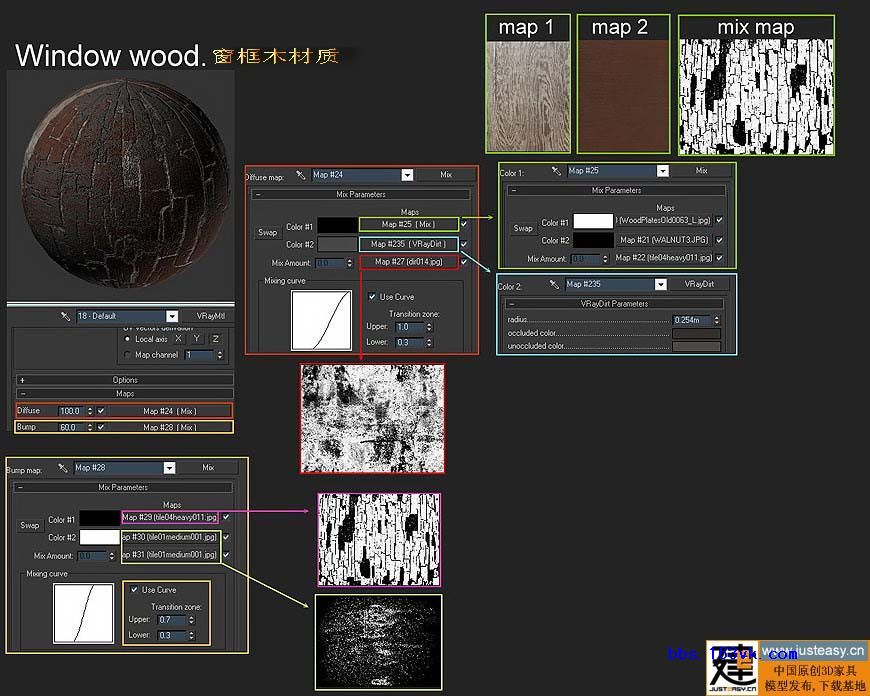This screenshot has width=870, height=696.
Task: Collapse Mix Parameters rollout under Map #28
Action: [x=123, y=487]
